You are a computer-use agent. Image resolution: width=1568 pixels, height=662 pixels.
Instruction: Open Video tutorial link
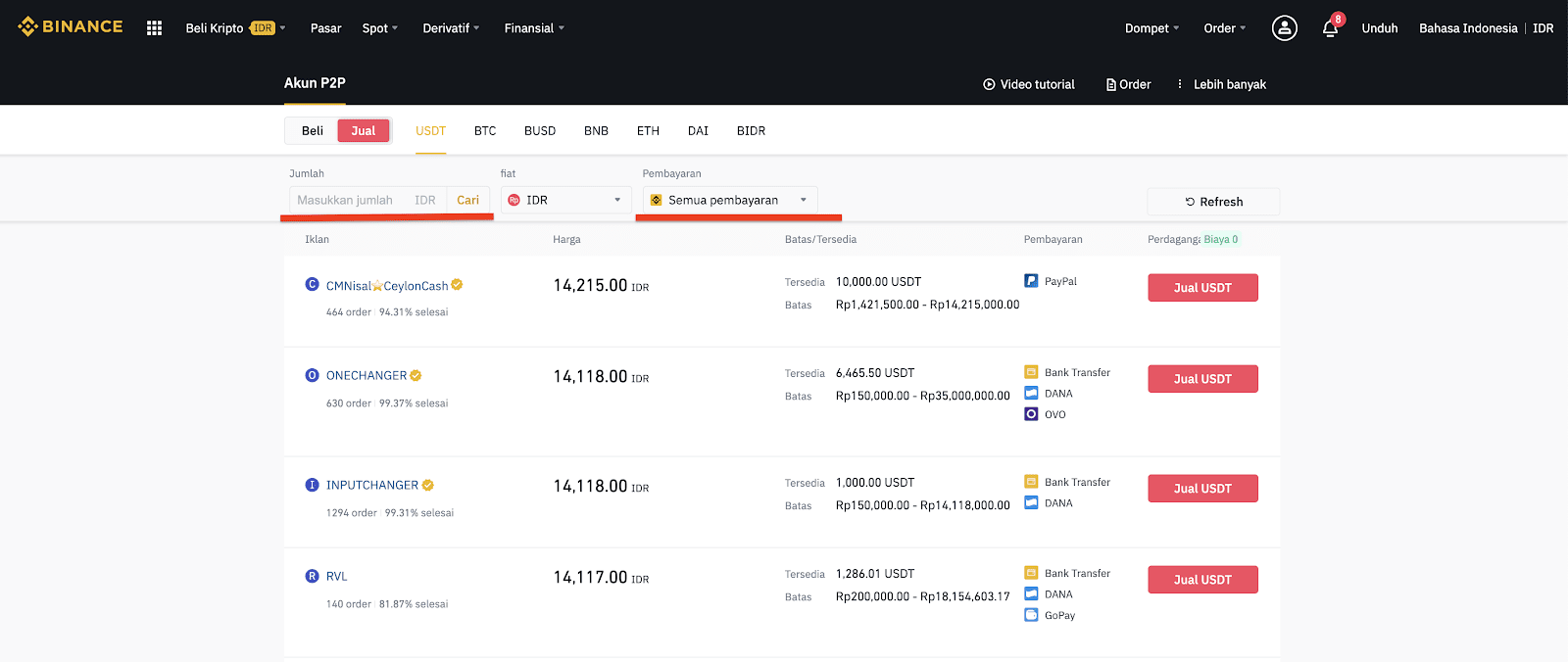(1029, 84)
